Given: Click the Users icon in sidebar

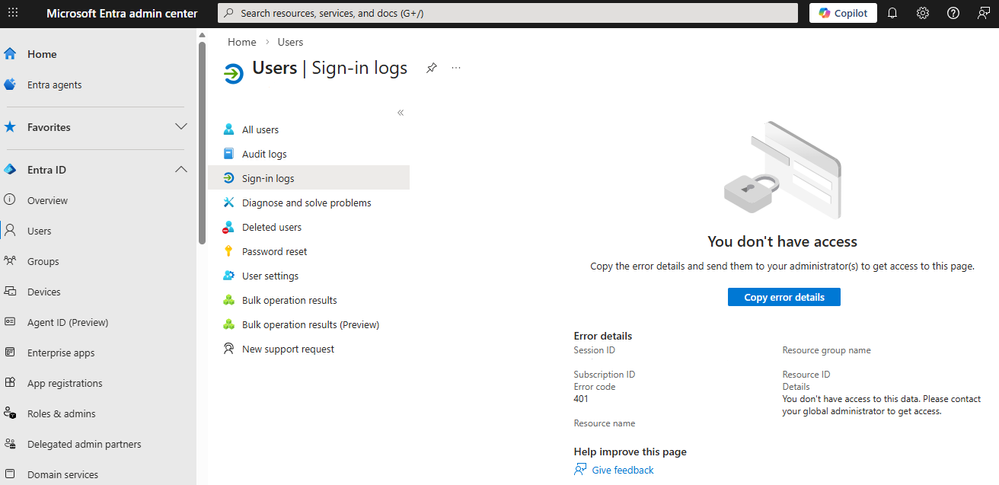Looking at the screenshot, I should (x=10, y=231).
